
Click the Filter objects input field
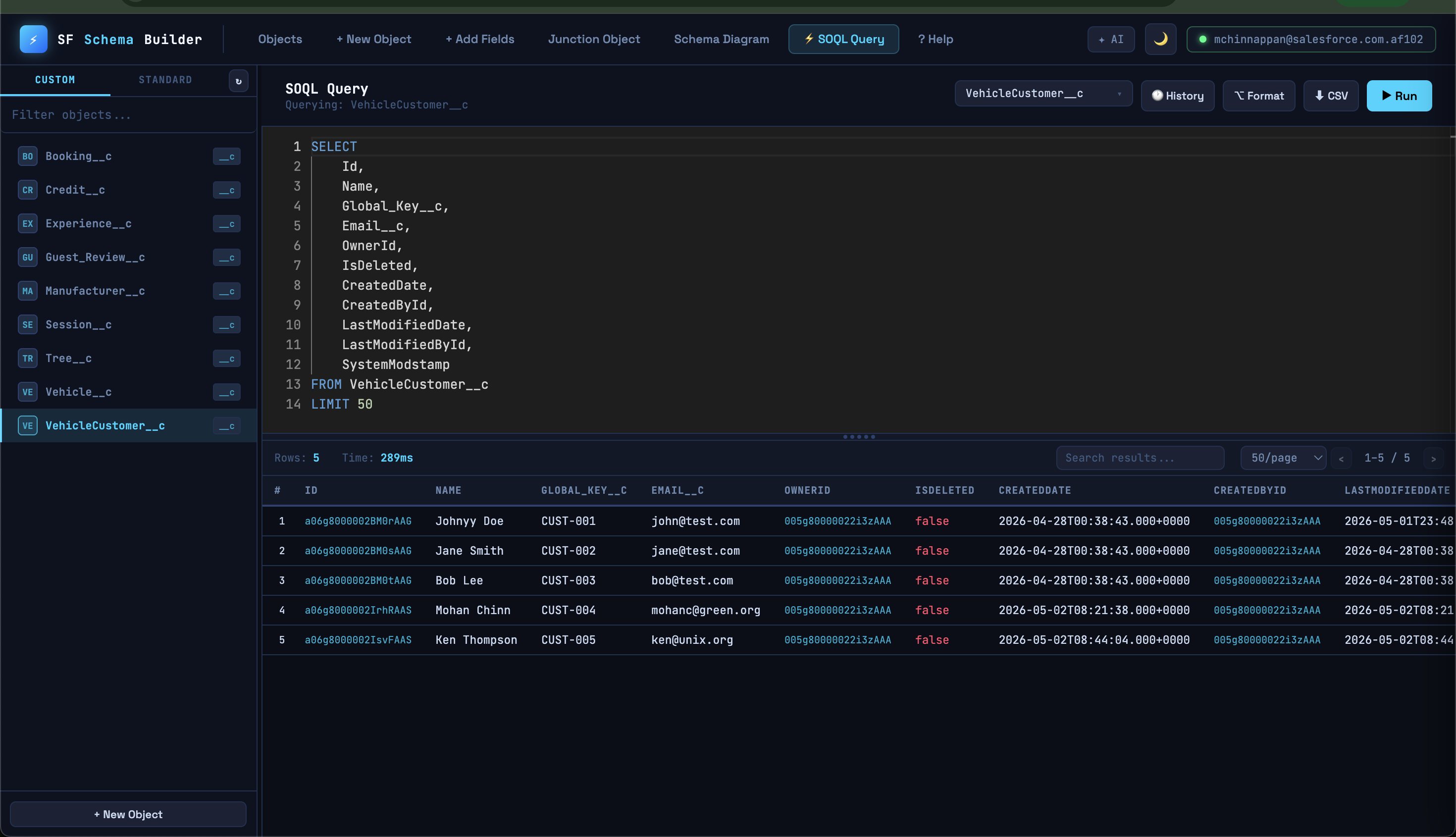click(128, 115)
